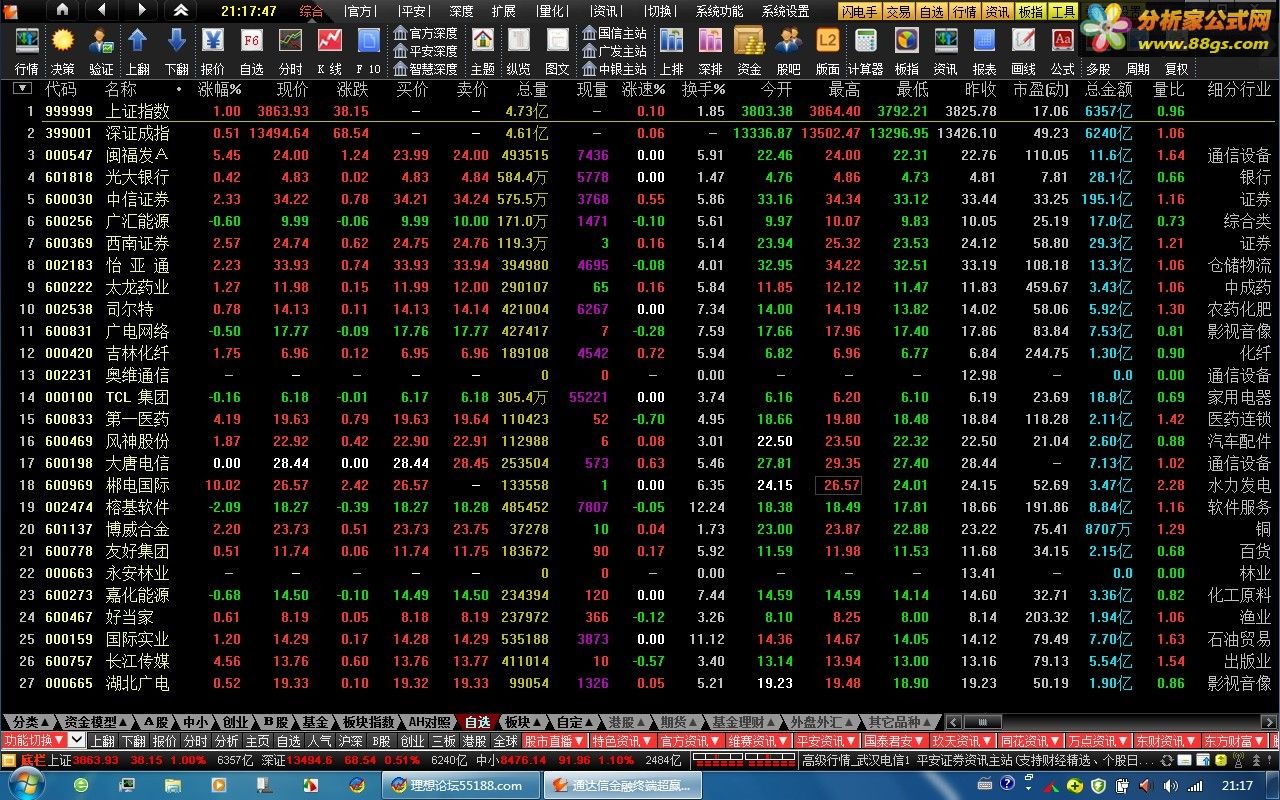Open the 切换 menu

[659, 11]
